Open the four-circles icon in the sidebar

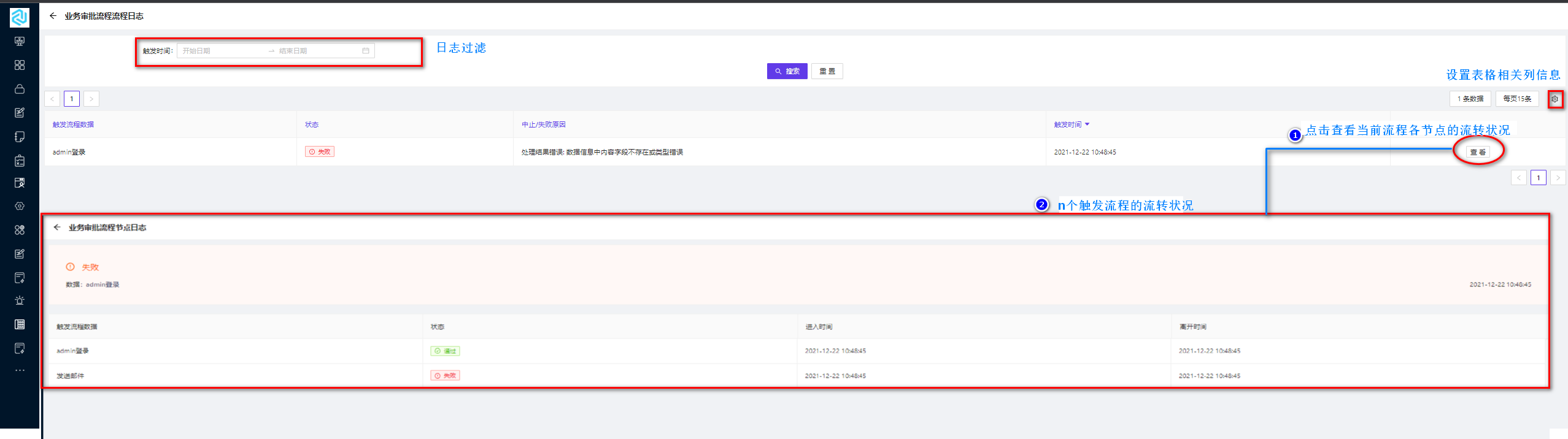tap(20, 230)
